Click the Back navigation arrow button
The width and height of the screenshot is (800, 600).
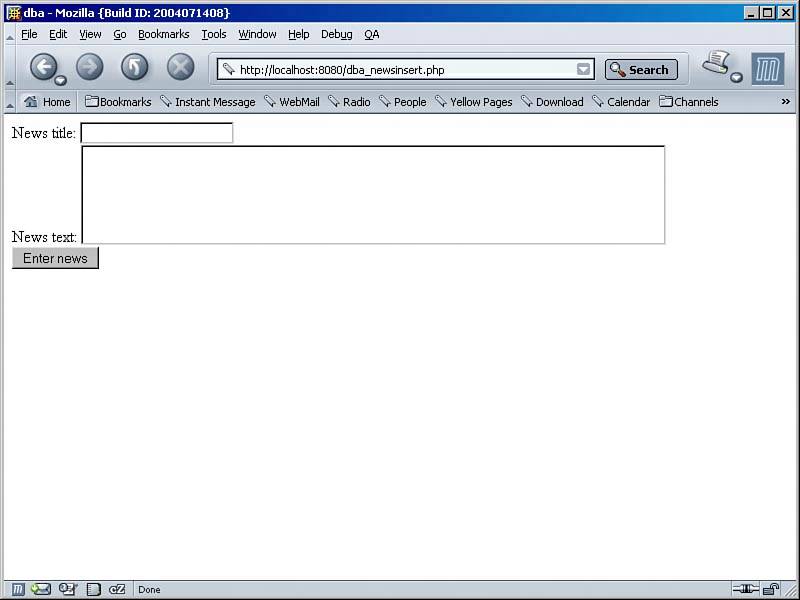pos(43,67)
